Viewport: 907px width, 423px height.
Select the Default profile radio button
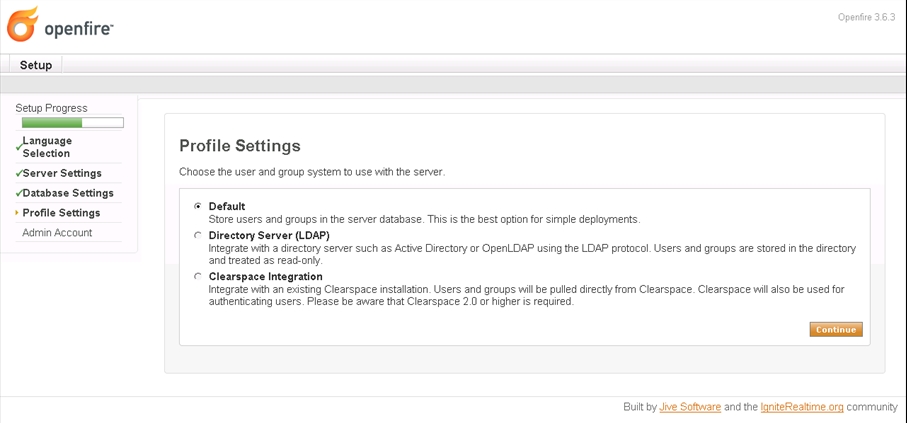[198, 206]
